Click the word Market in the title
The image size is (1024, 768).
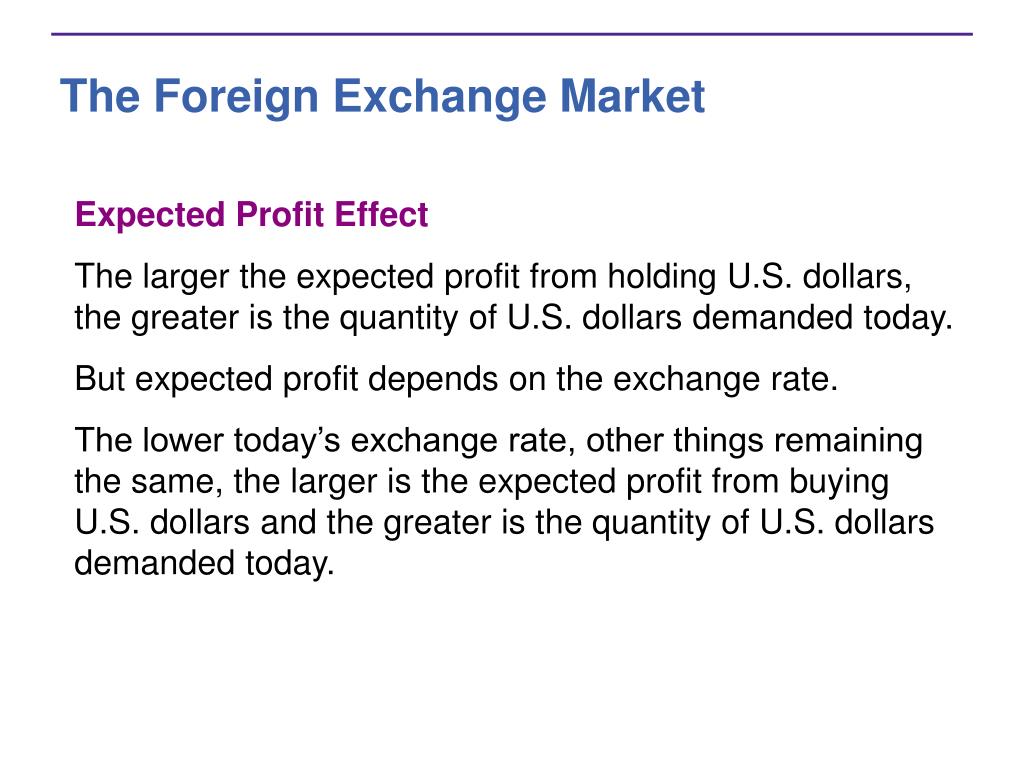632,96
